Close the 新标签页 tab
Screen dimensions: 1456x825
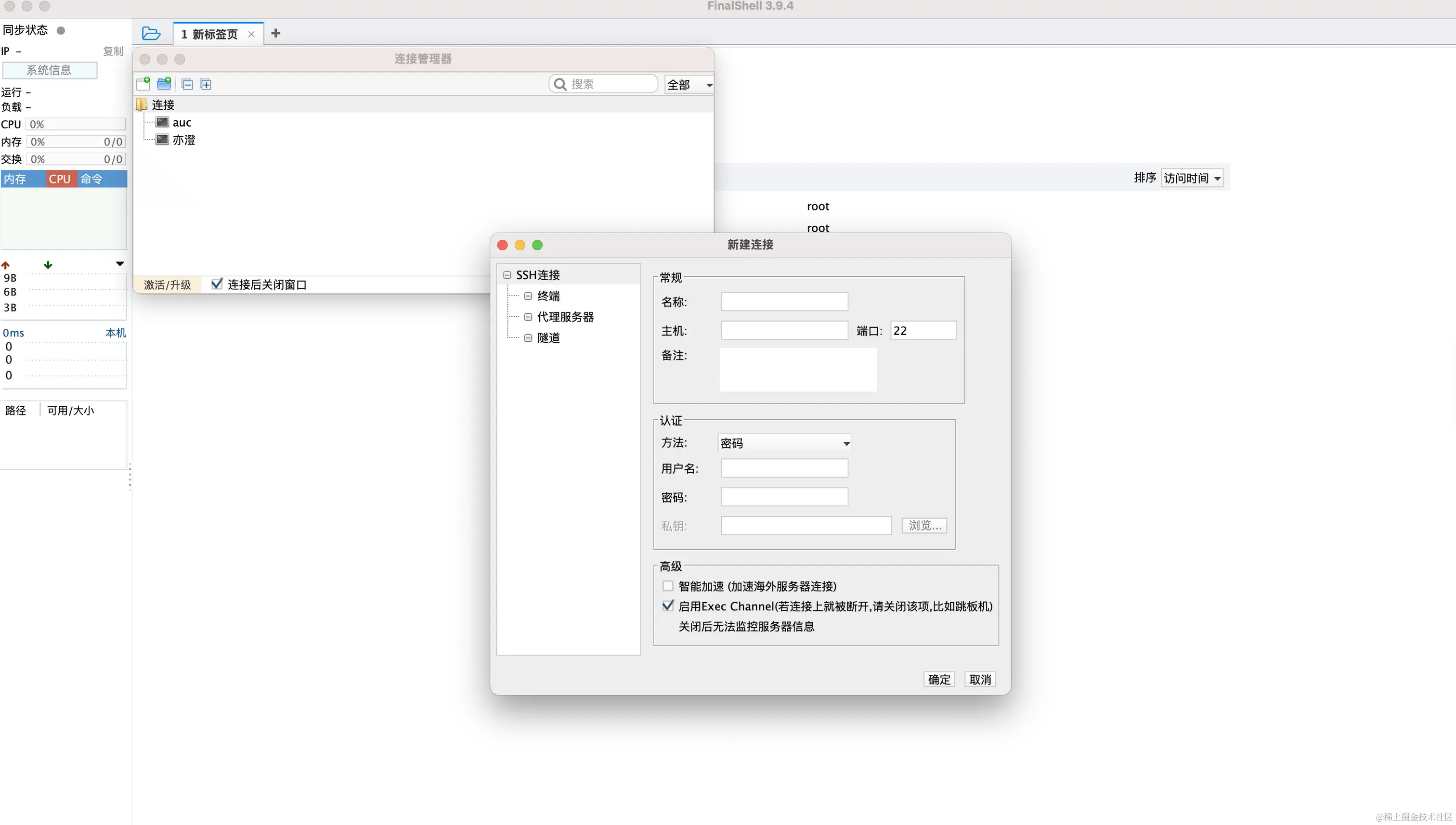[252, 35]
